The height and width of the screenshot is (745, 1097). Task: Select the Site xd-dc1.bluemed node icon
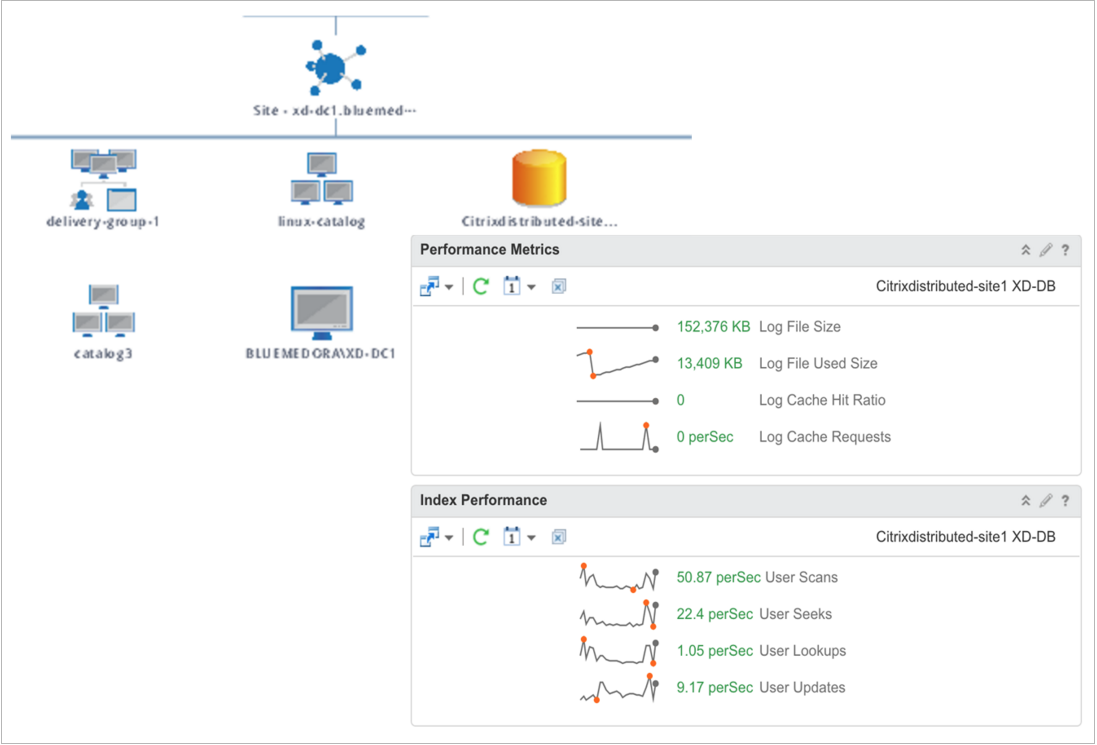tap(336, 68)
